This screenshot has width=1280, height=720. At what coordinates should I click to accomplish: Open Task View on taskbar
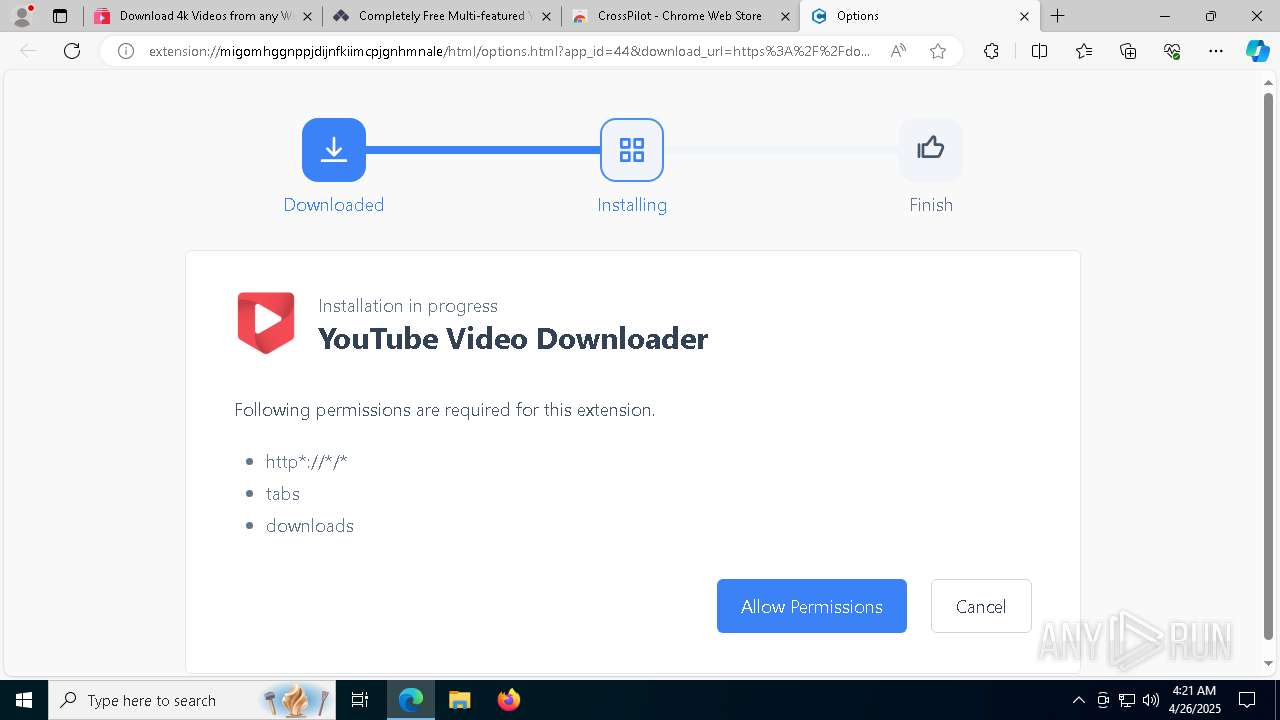click(x=360, y=700)
